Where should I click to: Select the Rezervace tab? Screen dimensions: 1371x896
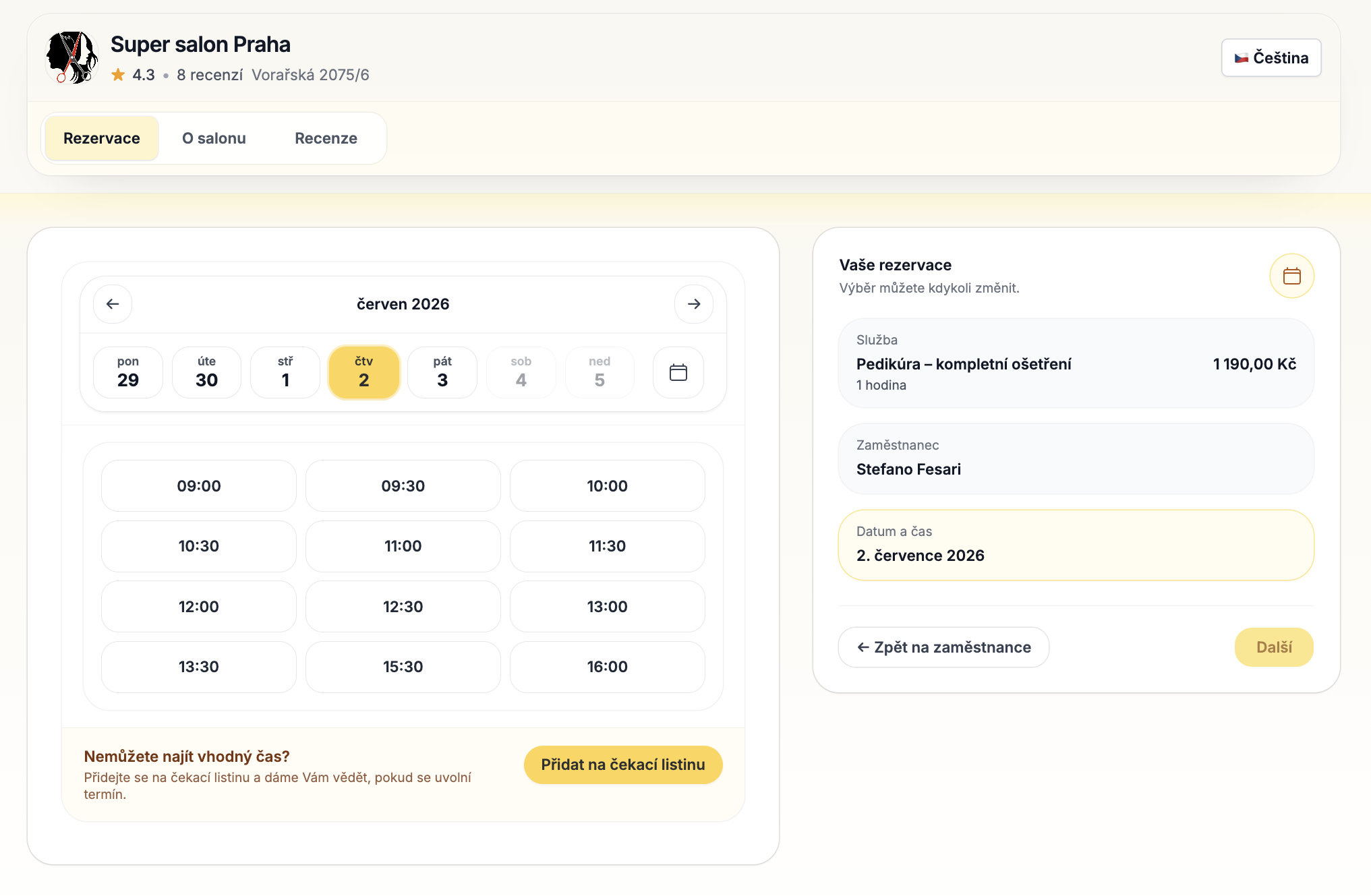pos(102,138)
